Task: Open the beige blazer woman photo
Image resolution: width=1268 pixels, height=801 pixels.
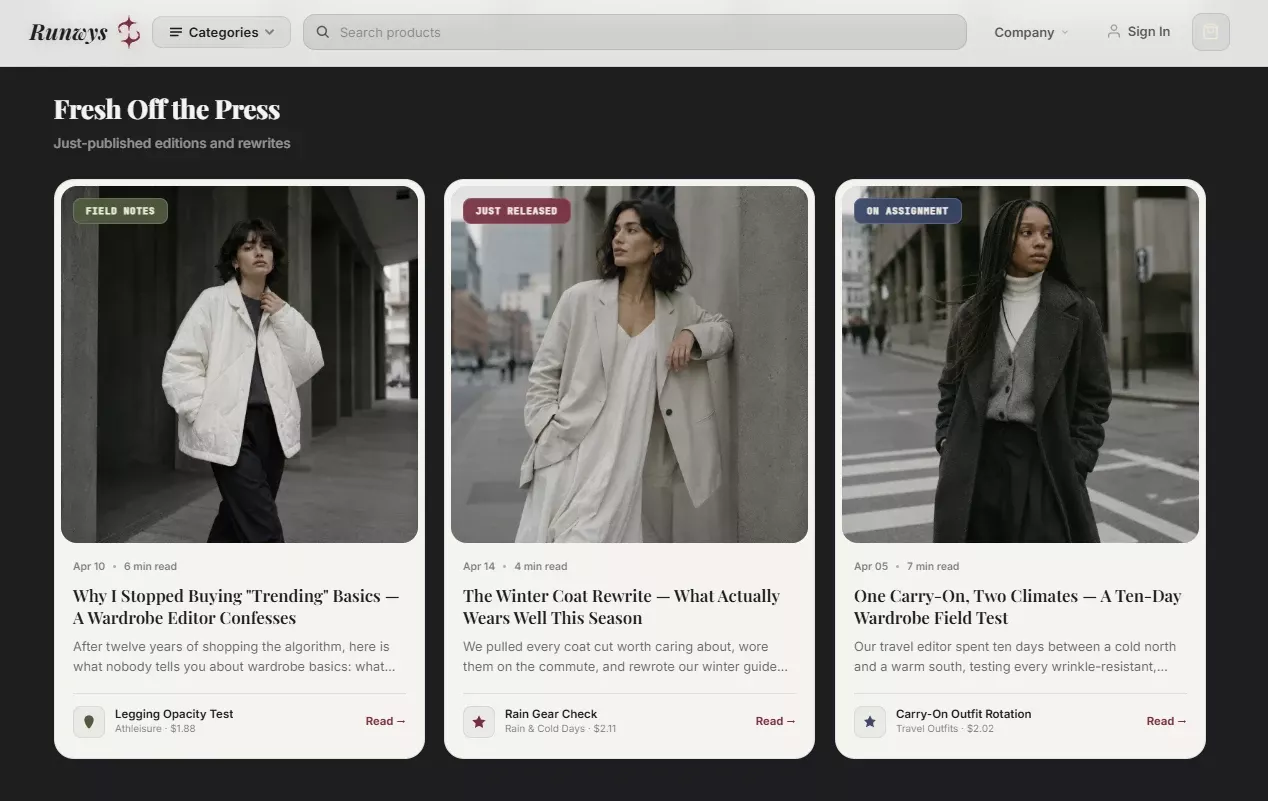Action: (629, 364)
